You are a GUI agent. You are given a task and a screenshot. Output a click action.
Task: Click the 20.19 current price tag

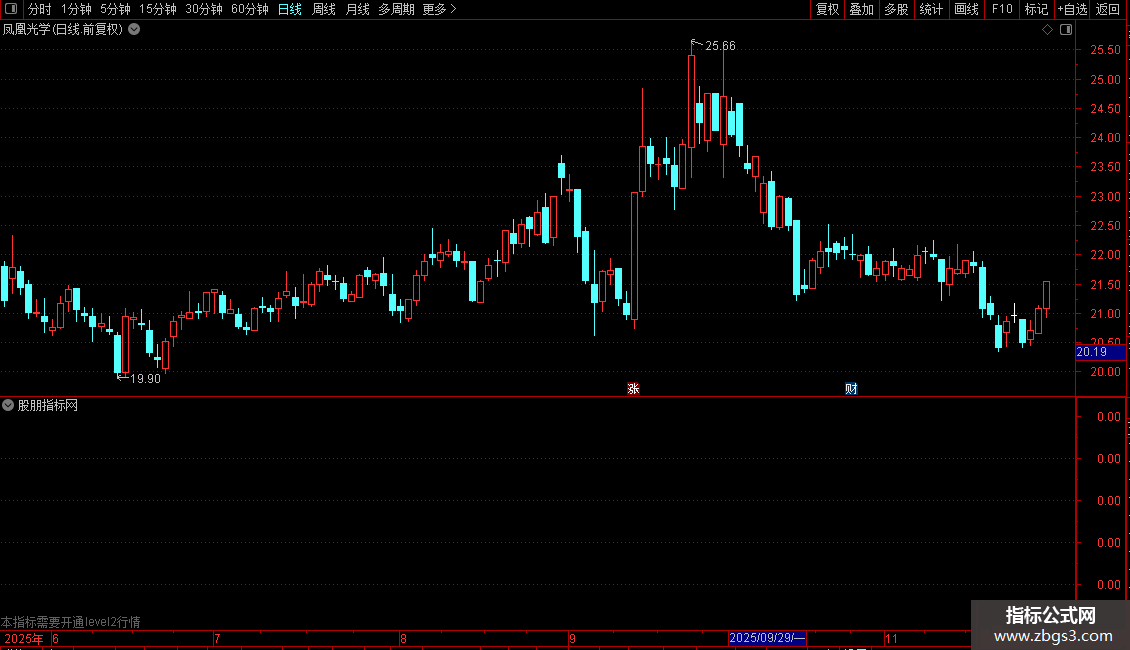[x=1100, y=352]
